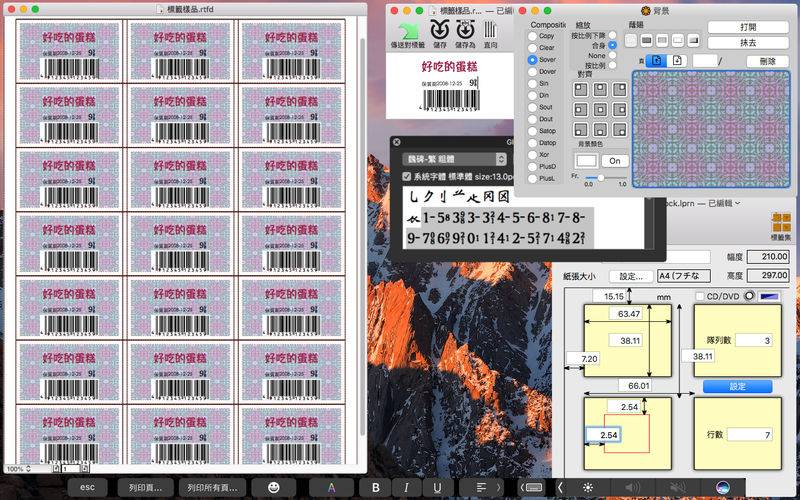Select the PlusD compositing radio button
Screen dimensions: 800x500
[x=533, y=167]
